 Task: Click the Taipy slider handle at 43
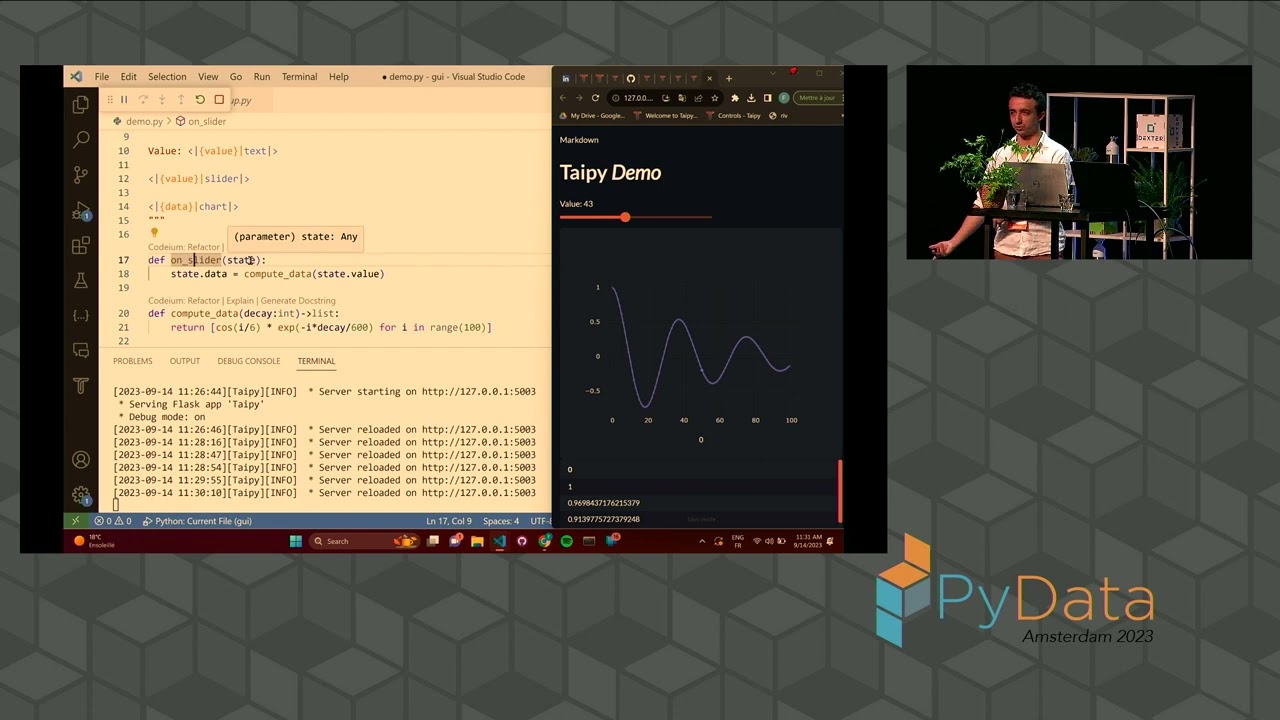tap(625, 217)
